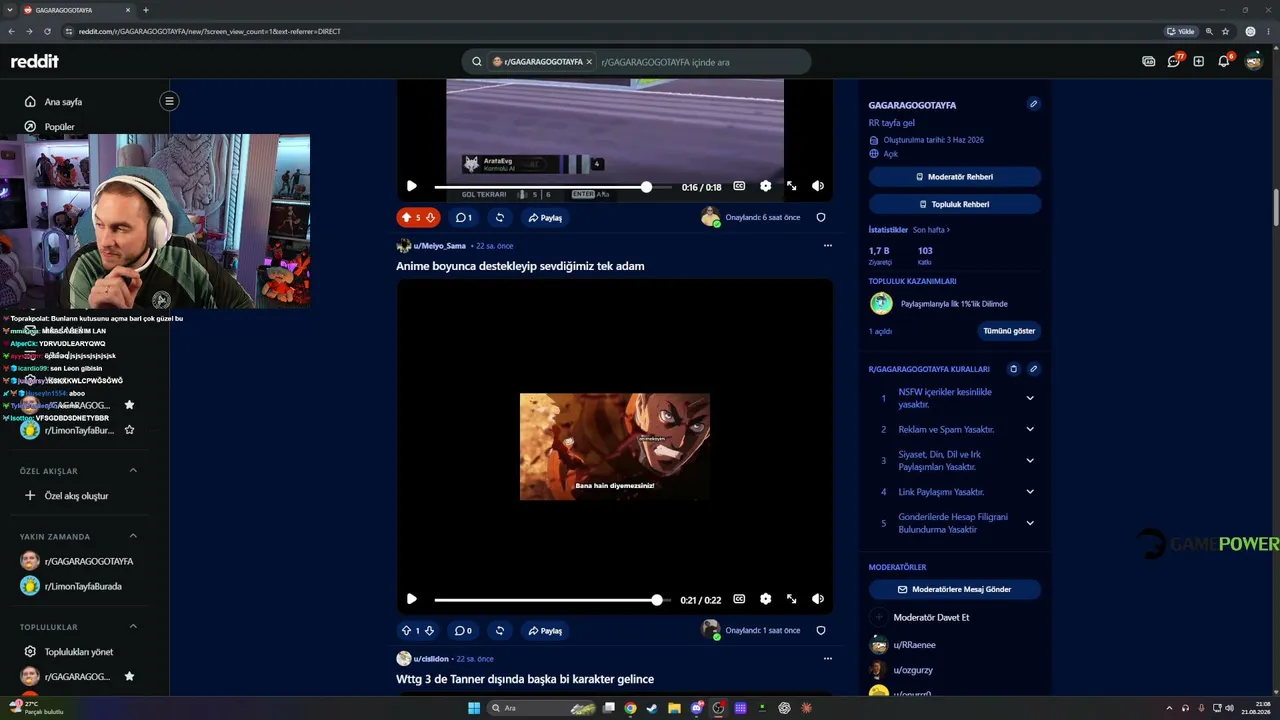Create a custom feed via Özel akış oluştur

pos(76,496)
